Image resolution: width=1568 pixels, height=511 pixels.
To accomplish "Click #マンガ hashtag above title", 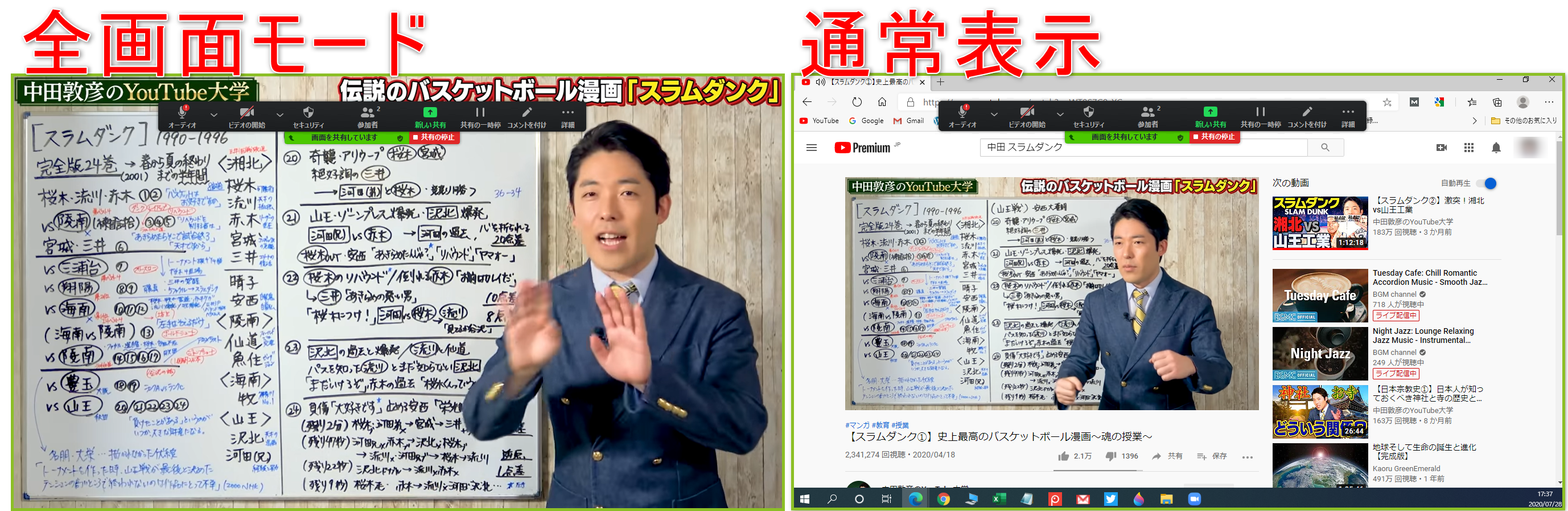I will pyautogui.click(x=857, y=425).
